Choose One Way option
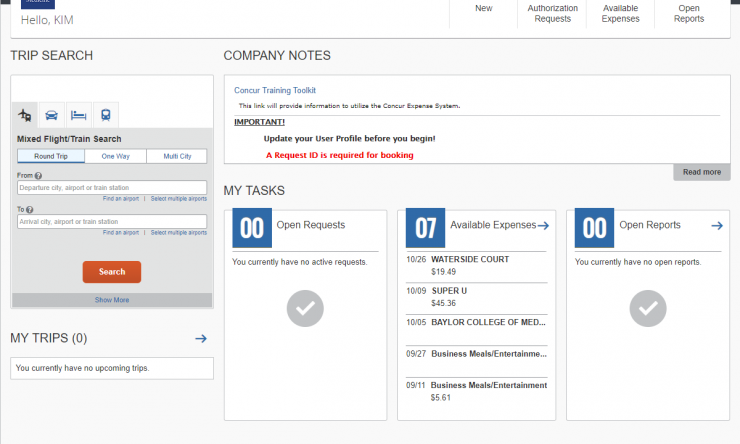Viewport: 740px width, 444px height. coord(116,156)
